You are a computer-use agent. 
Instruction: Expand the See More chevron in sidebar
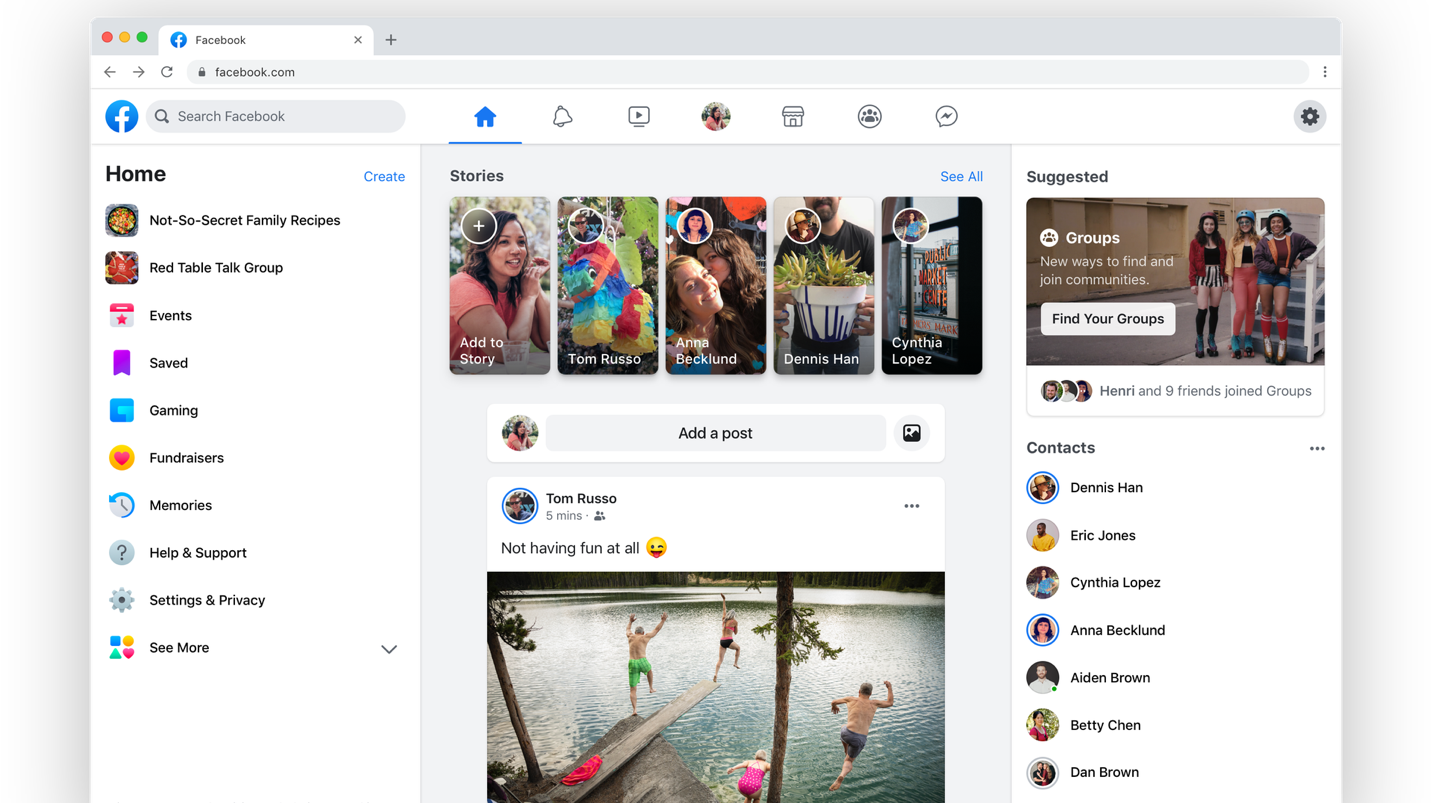pos(389,649)
